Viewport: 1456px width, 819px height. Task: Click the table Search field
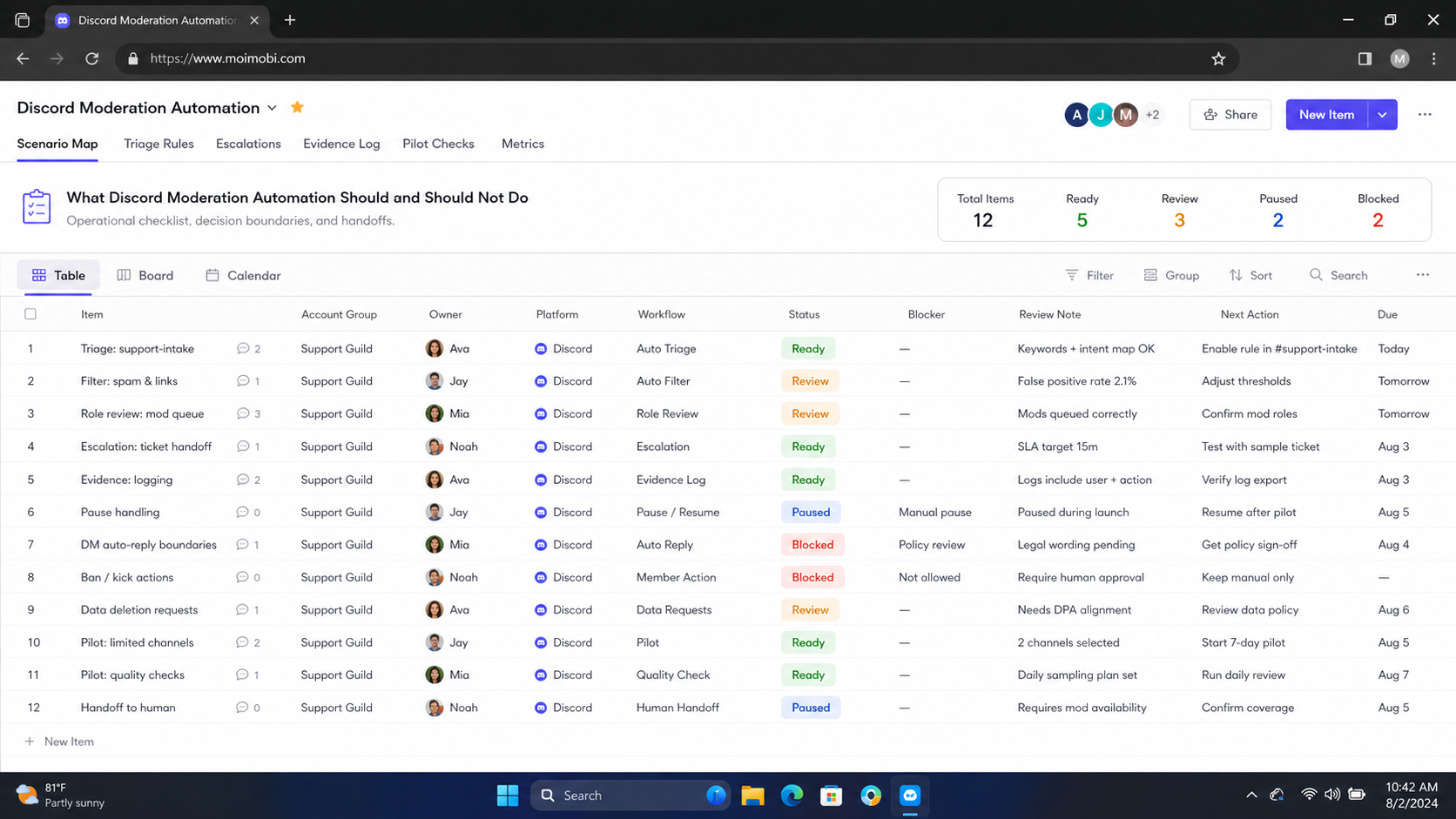coord(1339,275)
